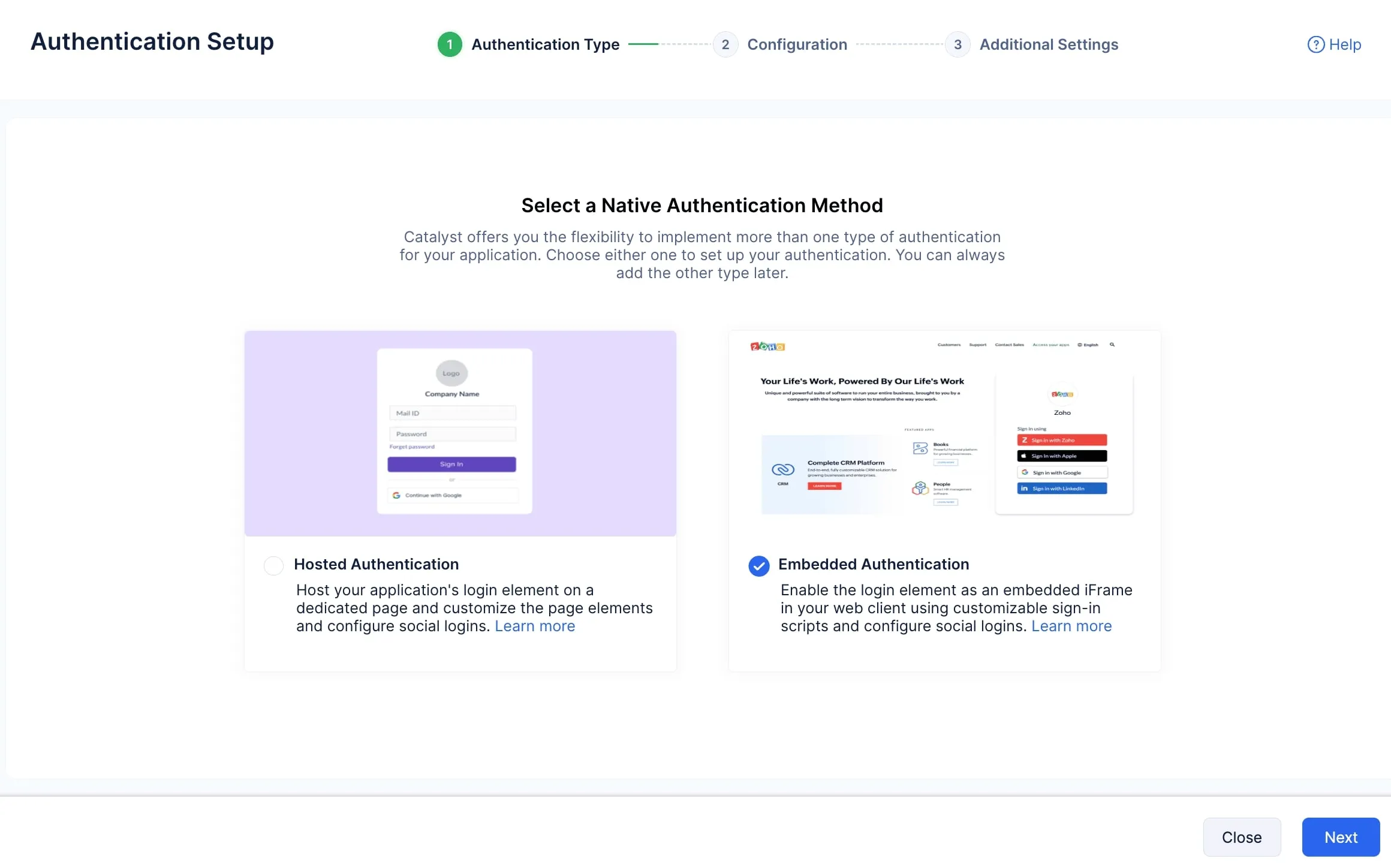Screen dimensions: 1391x868
Task: Open Learn more link under Hosted Authentication
Action: pyautogui.click(x=534, y=626)
